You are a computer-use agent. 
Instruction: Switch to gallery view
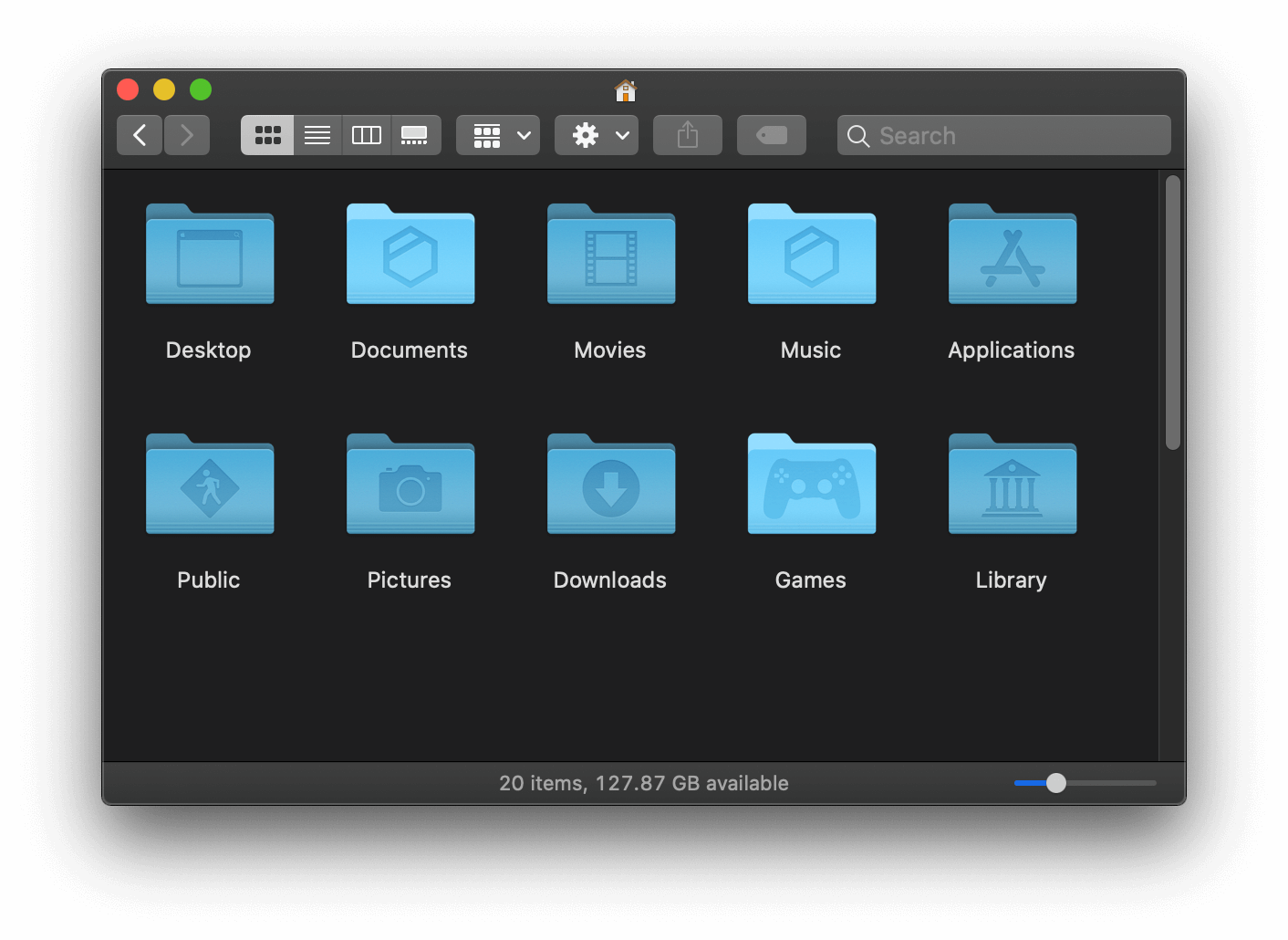click(x=416, y=134)
